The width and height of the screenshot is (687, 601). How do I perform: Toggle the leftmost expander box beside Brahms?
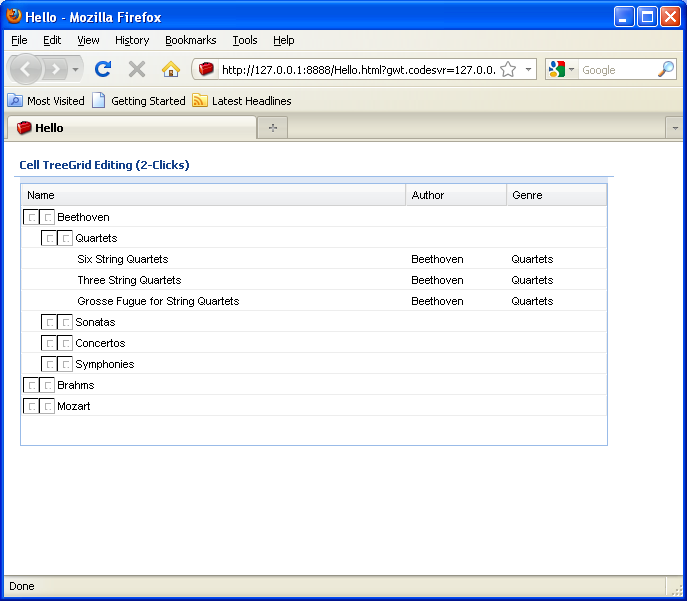(31, 386)
